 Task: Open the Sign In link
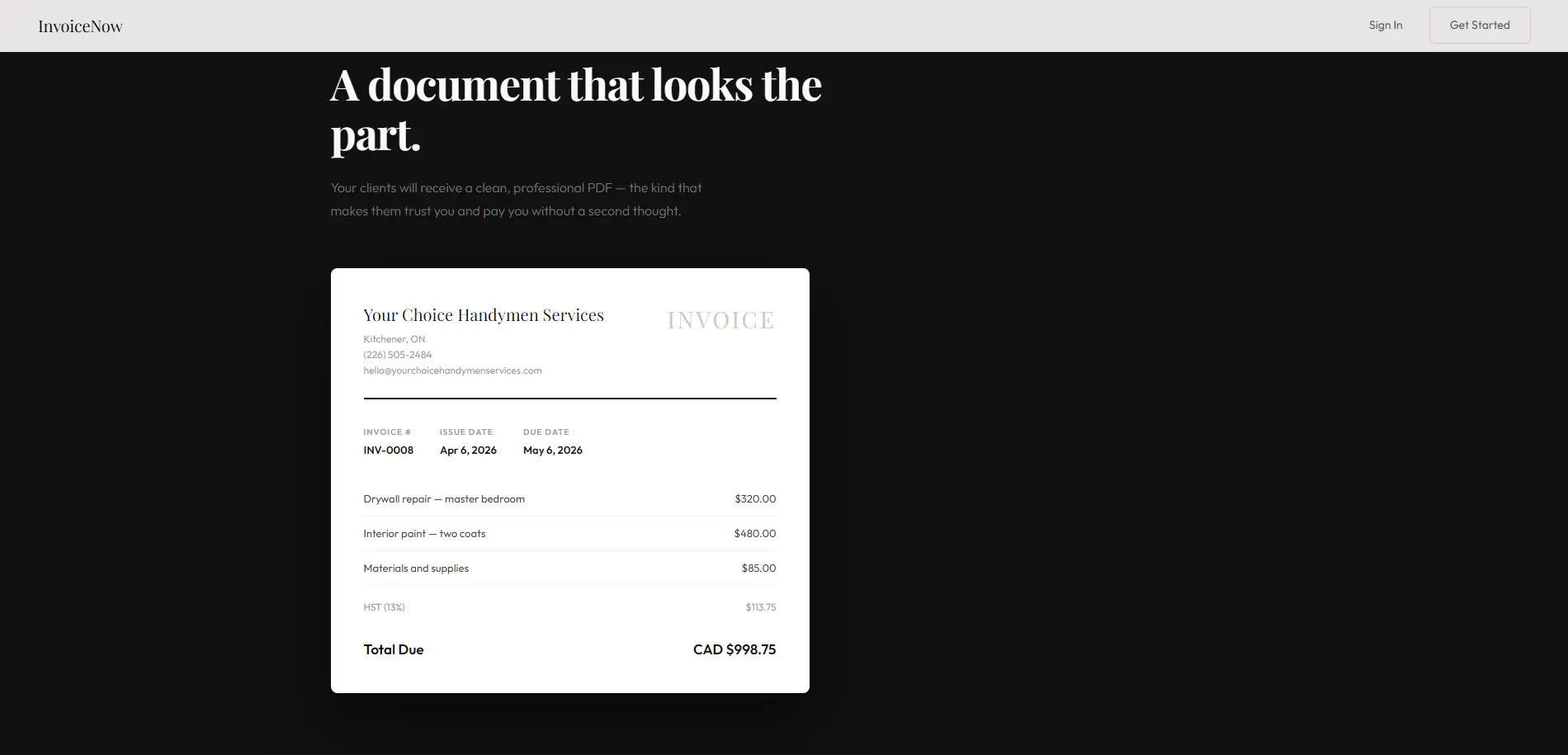tap(1385, 26)
